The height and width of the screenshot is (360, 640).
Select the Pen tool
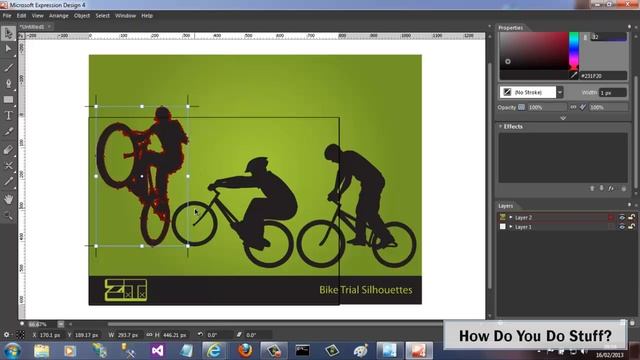tap(8, 84)
